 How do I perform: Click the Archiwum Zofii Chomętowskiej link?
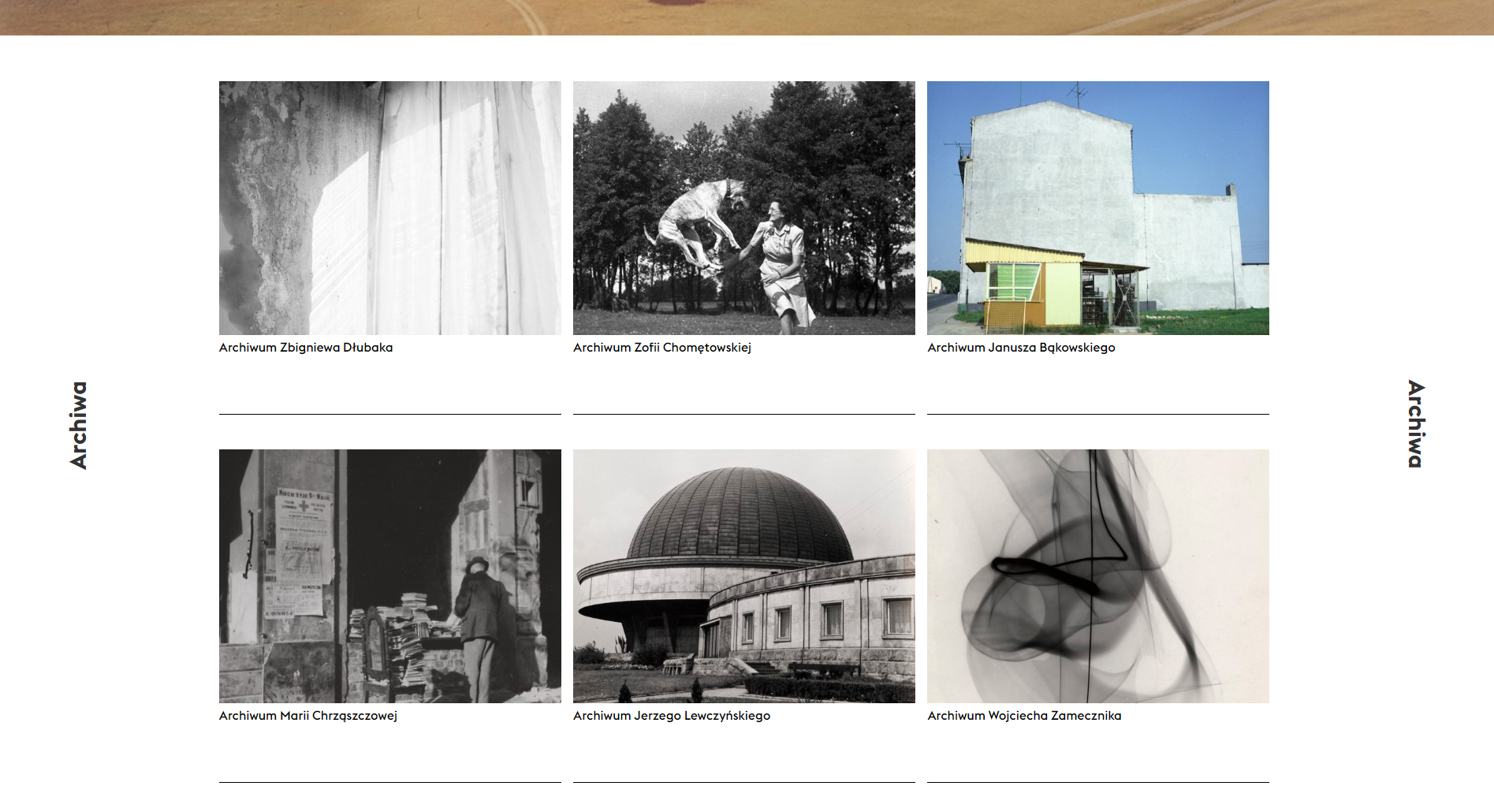coord(662,348)
